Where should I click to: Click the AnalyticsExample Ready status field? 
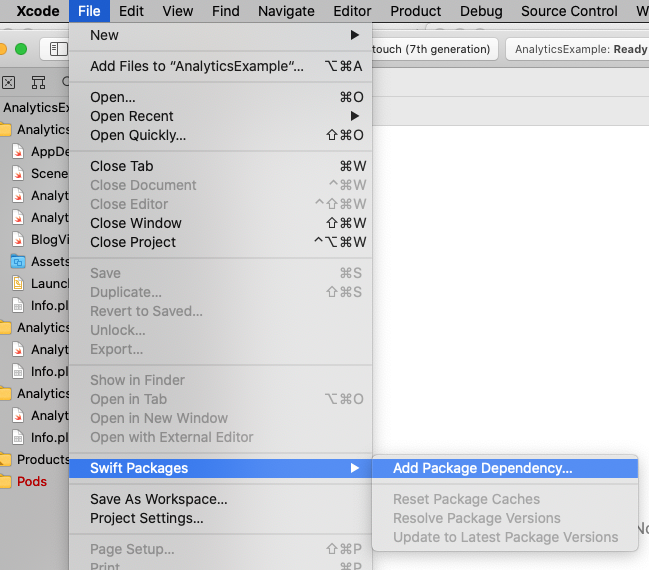pos(580,48)
